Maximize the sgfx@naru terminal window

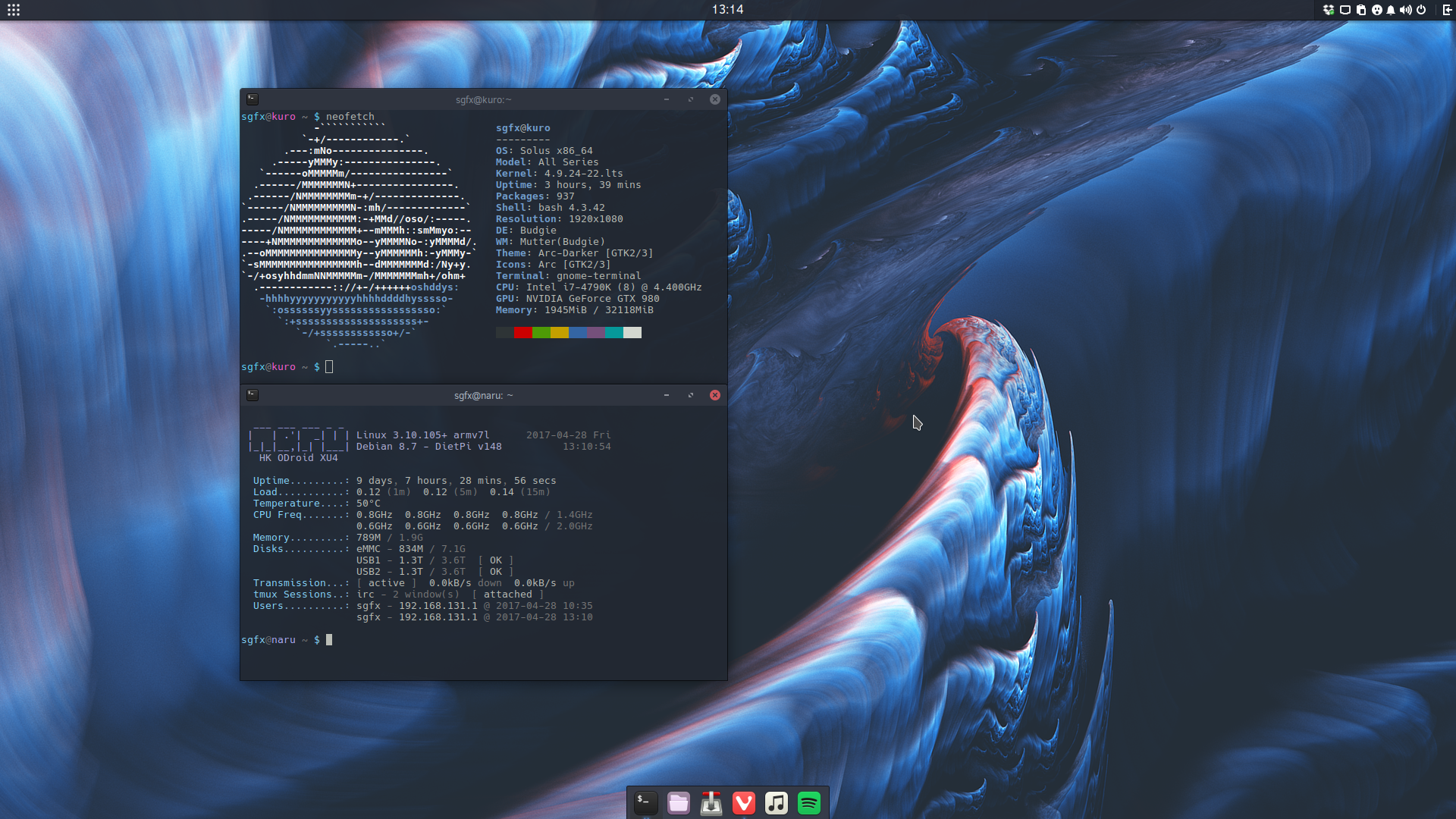tap(691, 395)
